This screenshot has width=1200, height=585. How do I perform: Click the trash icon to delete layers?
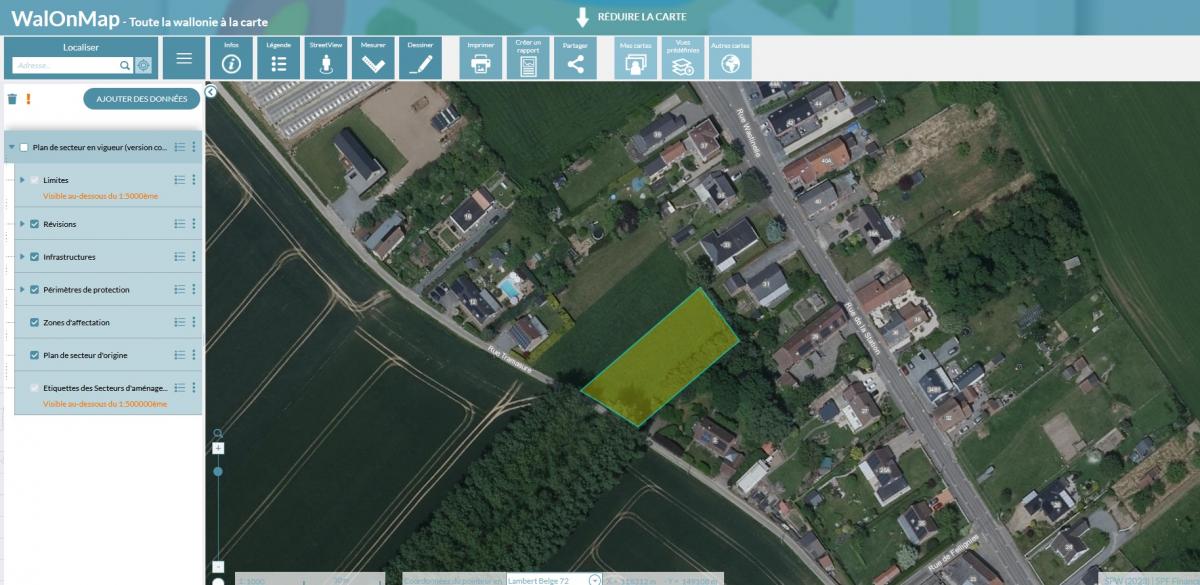click(x=12, y=99)
